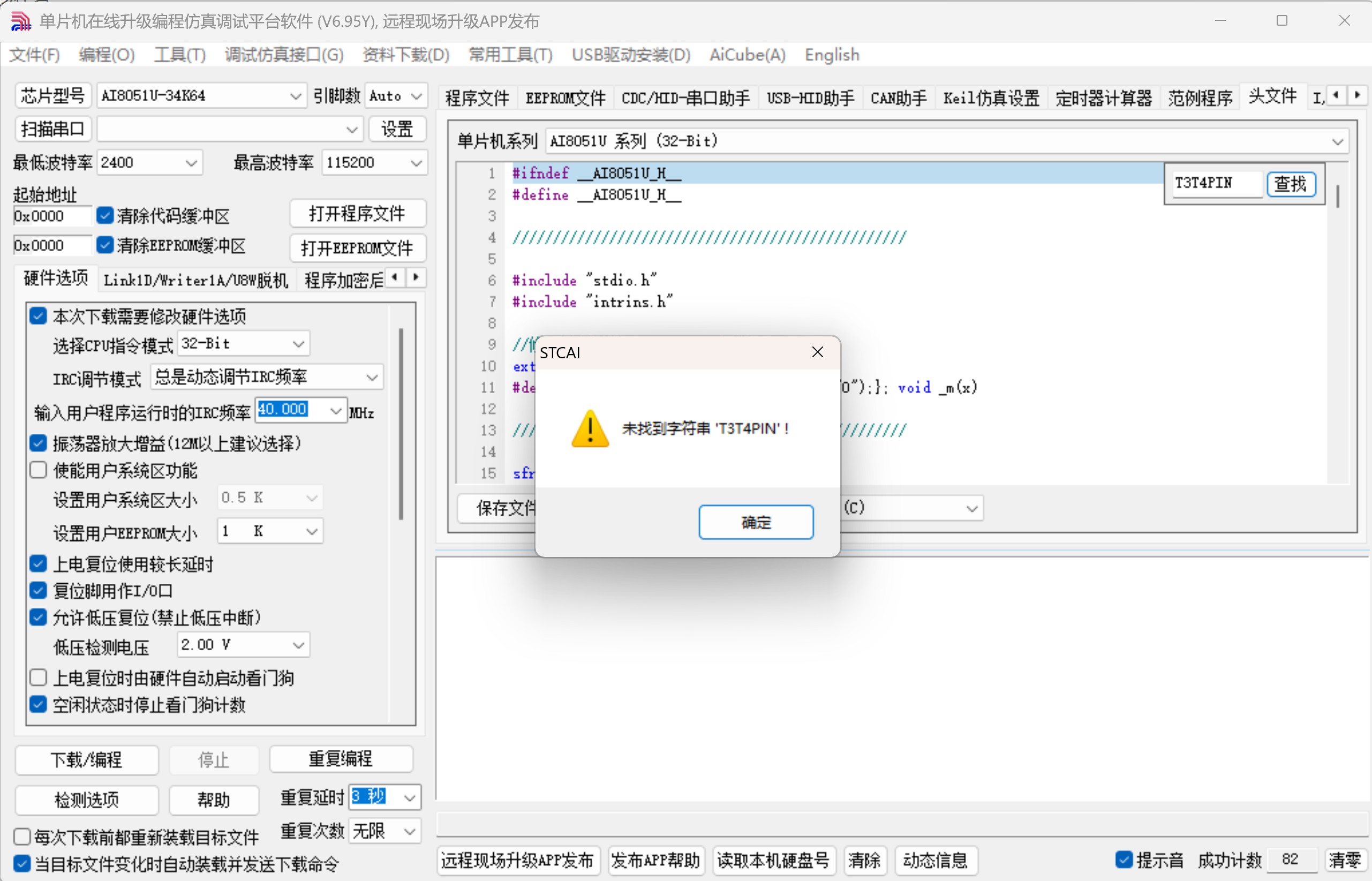Open Link1D/Writer1A/U8W脱机 tab
1372x881 pixels.
[x=195, y=280]
